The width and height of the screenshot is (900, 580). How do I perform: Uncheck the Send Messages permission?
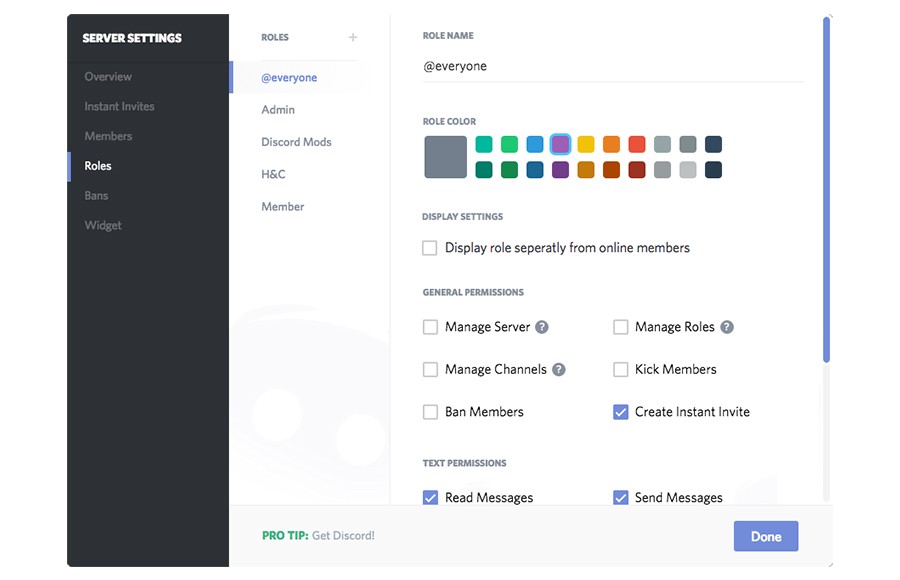pyautogui.click(x=620, y=497)
